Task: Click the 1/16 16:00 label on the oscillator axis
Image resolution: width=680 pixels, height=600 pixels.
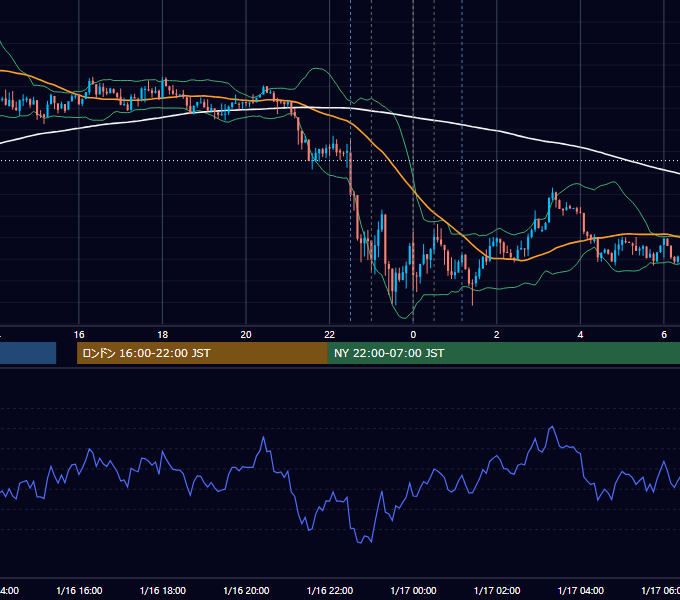Action: pyautogui.click(x=79, y=591)
